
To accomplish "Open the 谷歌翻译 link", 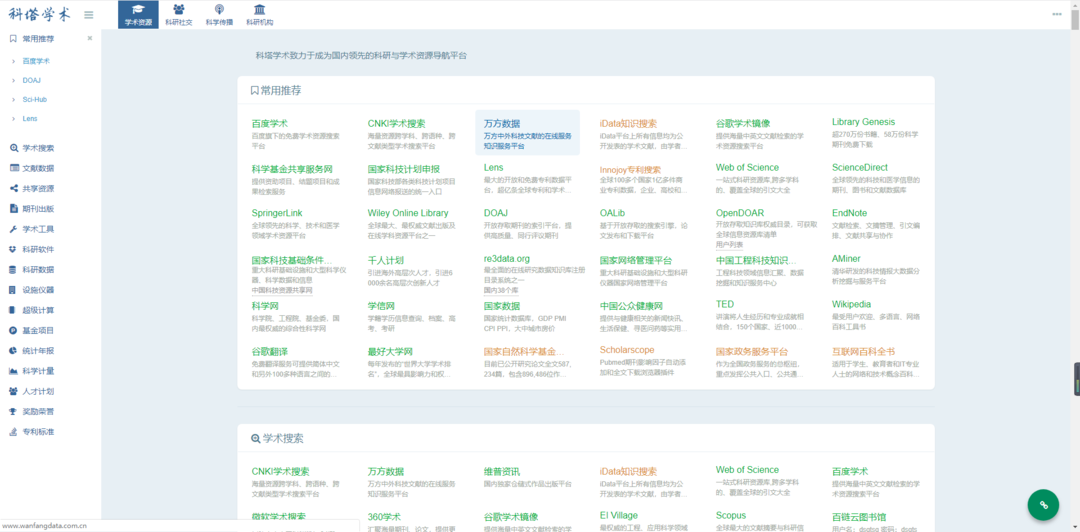I will click(x=269, y=351).
